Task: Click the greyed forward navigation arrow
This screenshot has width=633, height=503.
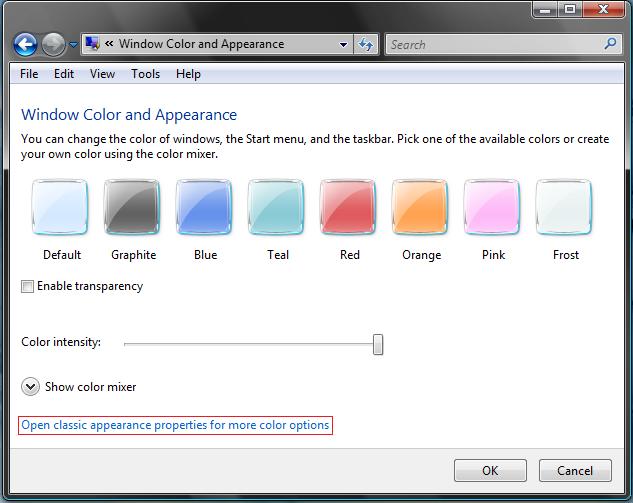Action: (x=53, y=44)
